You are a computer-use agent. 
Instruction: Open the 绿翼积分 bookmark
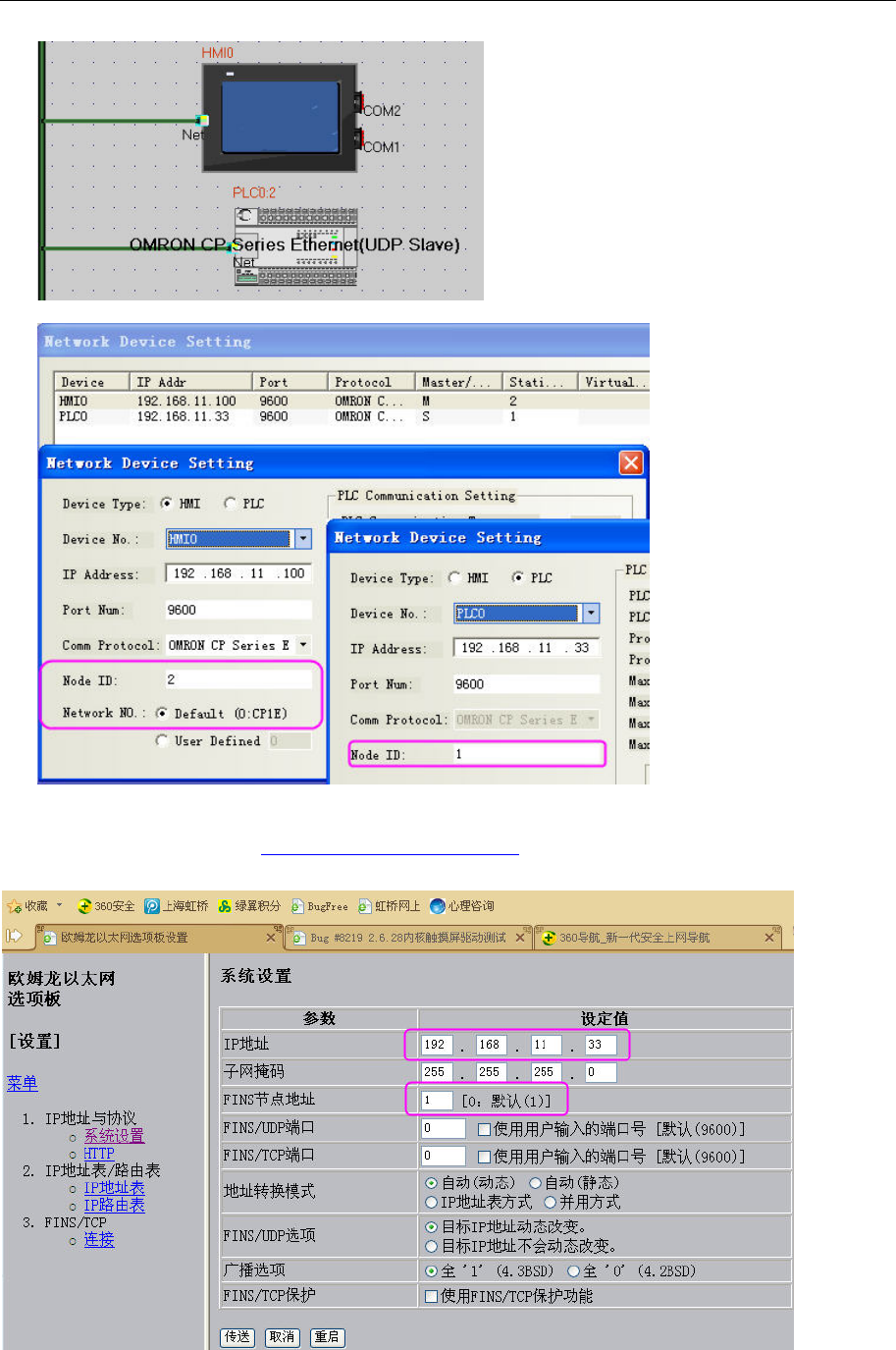pyautogui.click(x=249, y=906)
